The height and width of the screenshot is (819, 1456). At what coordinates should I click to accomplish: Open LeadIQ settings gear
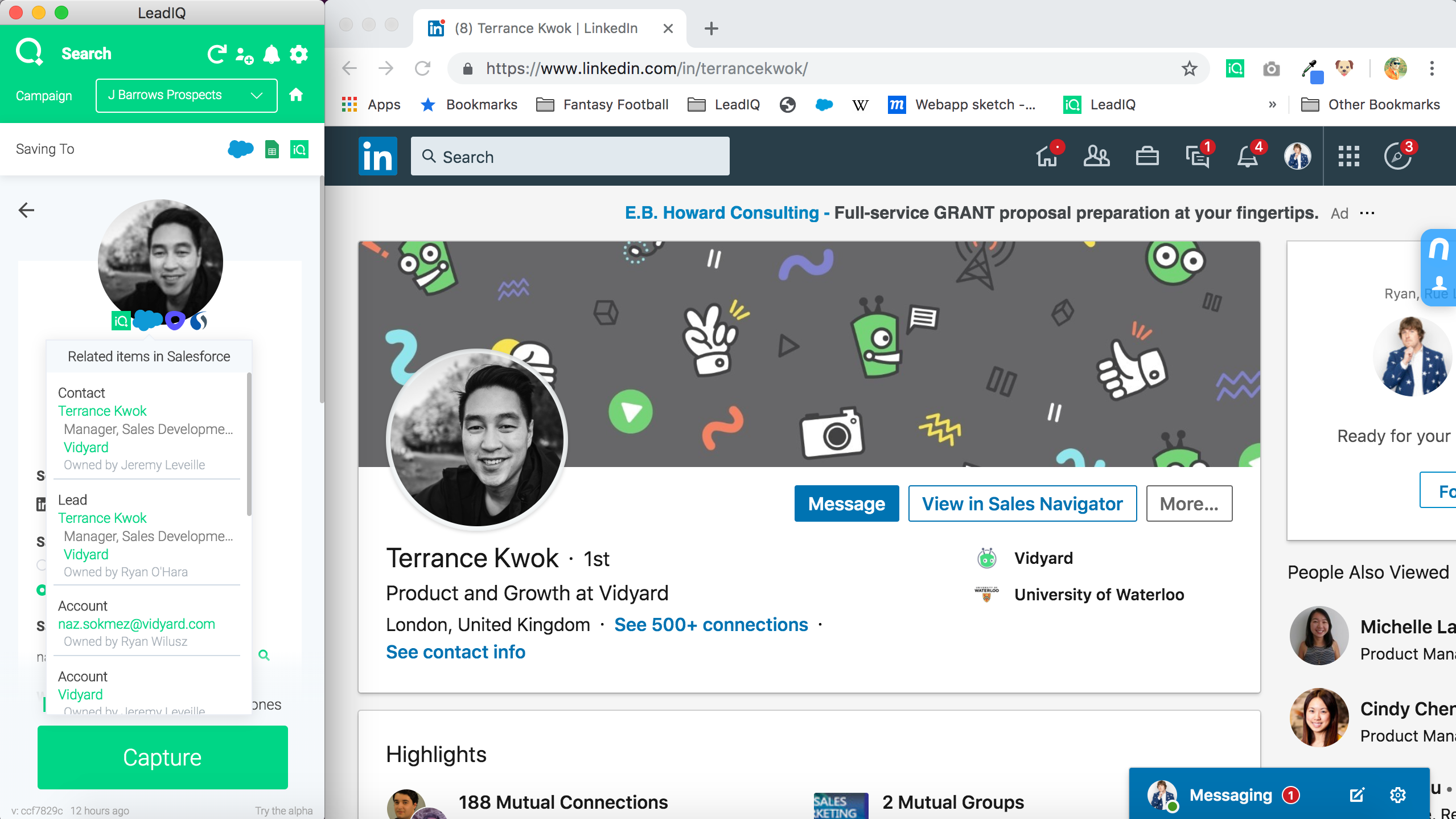[299, 55]
